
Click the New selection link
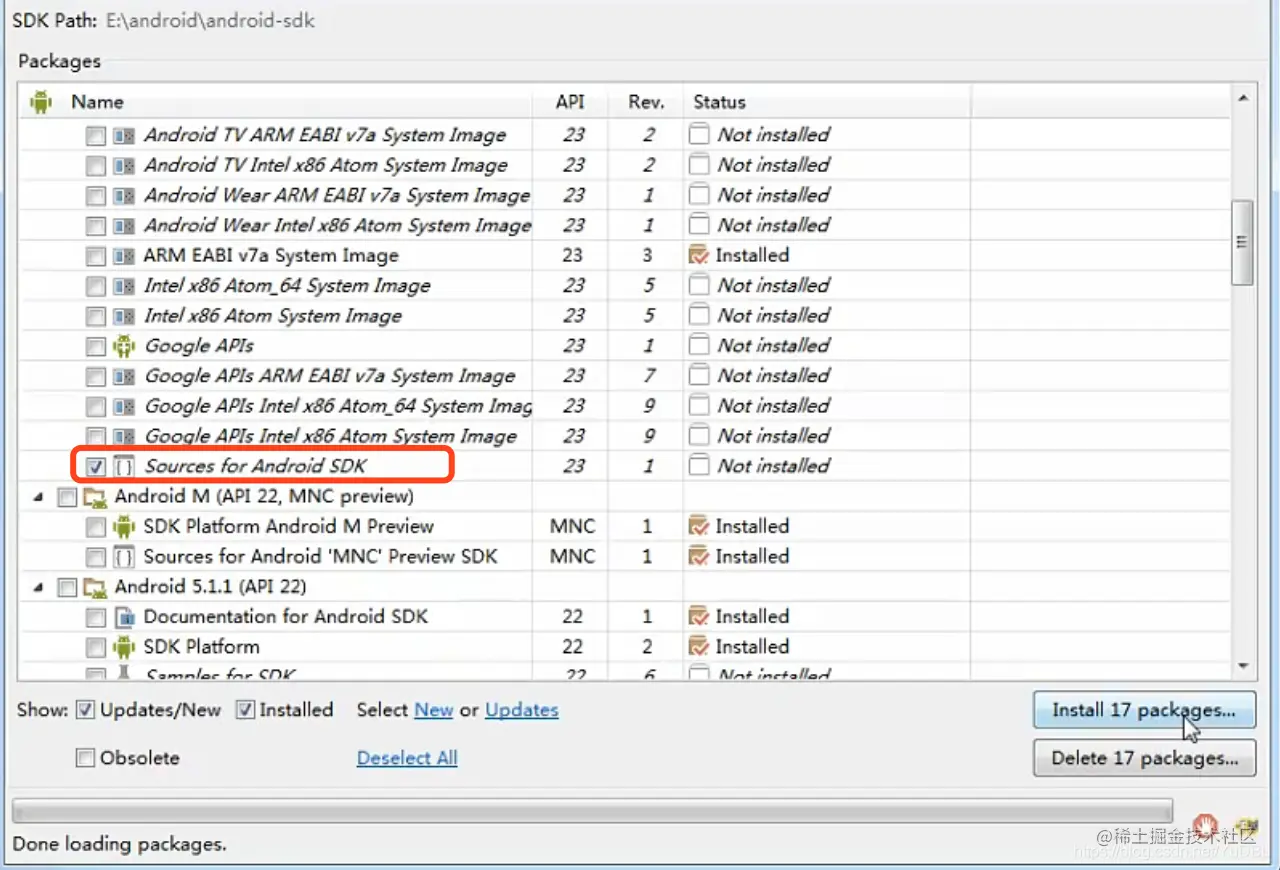(433, 710)
